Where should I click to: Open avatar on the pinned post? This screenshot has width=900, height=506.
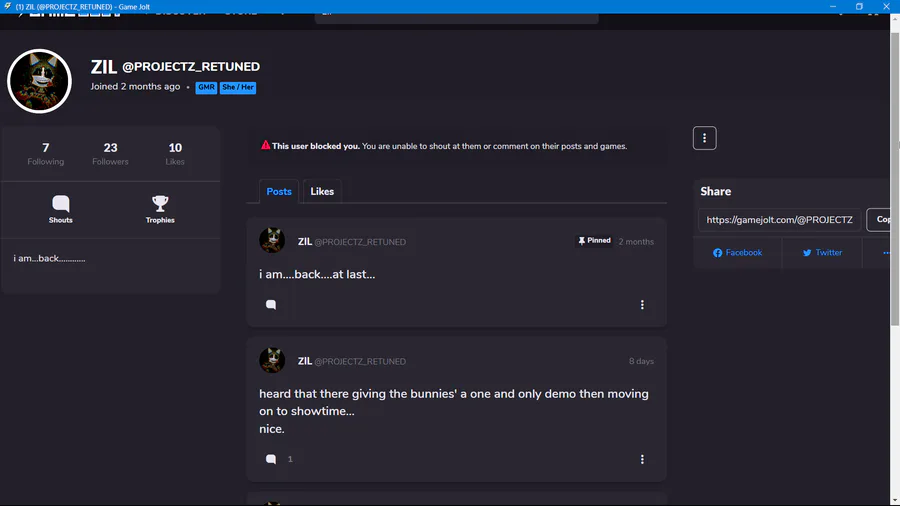pyautogui.click(x=272, y=240)
